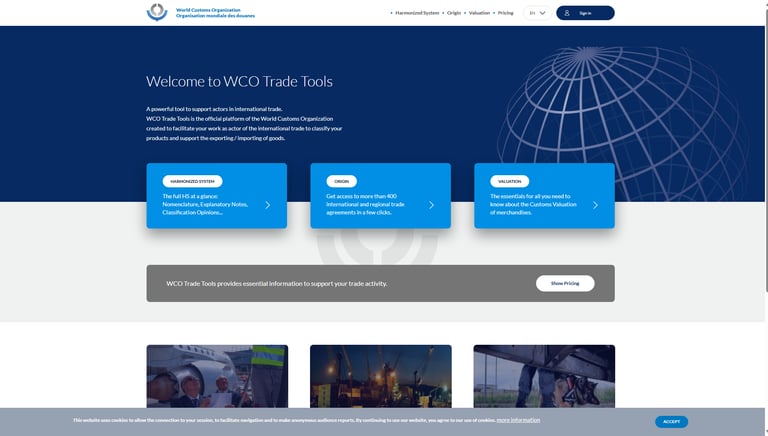
Task: Click the Sign in button
Action: pyautogui.click(x=585, y=13)
